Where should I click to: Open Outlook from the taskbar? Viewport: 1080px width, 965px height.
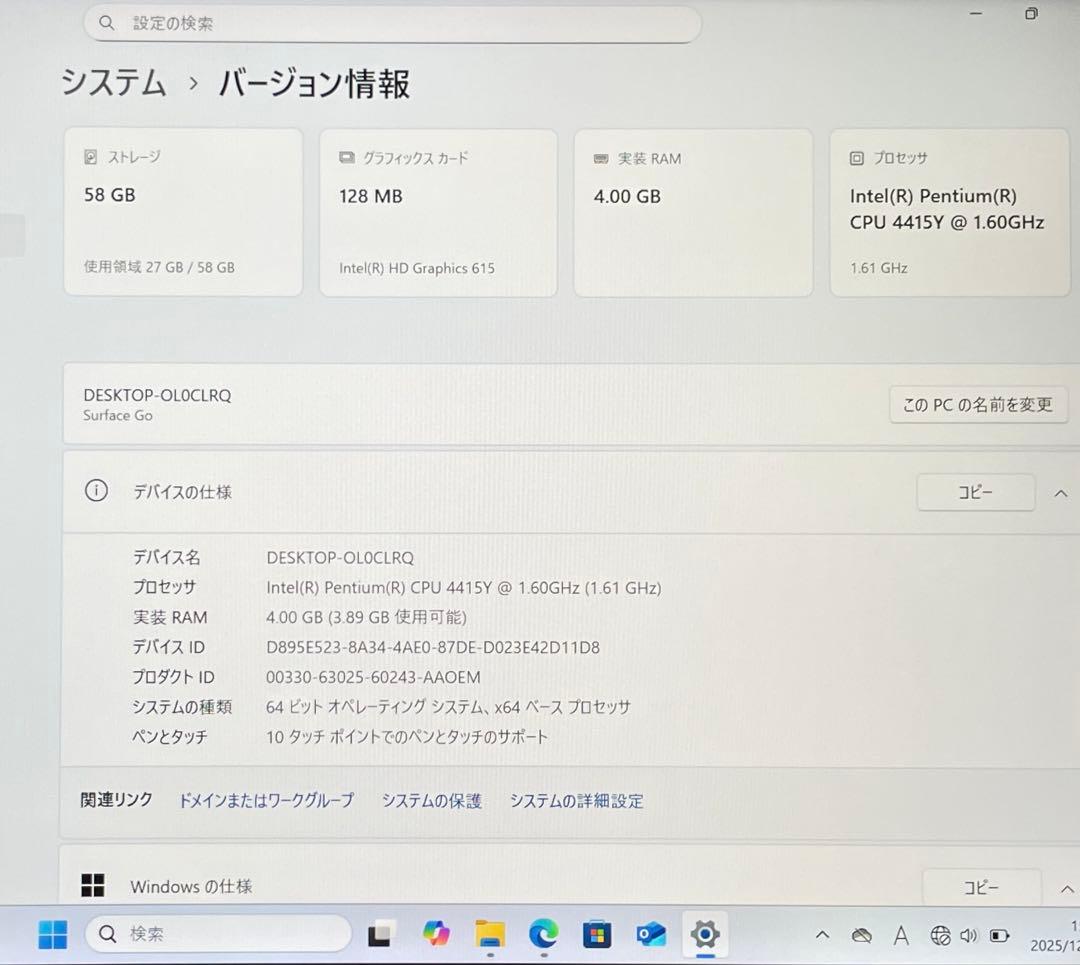651,935
